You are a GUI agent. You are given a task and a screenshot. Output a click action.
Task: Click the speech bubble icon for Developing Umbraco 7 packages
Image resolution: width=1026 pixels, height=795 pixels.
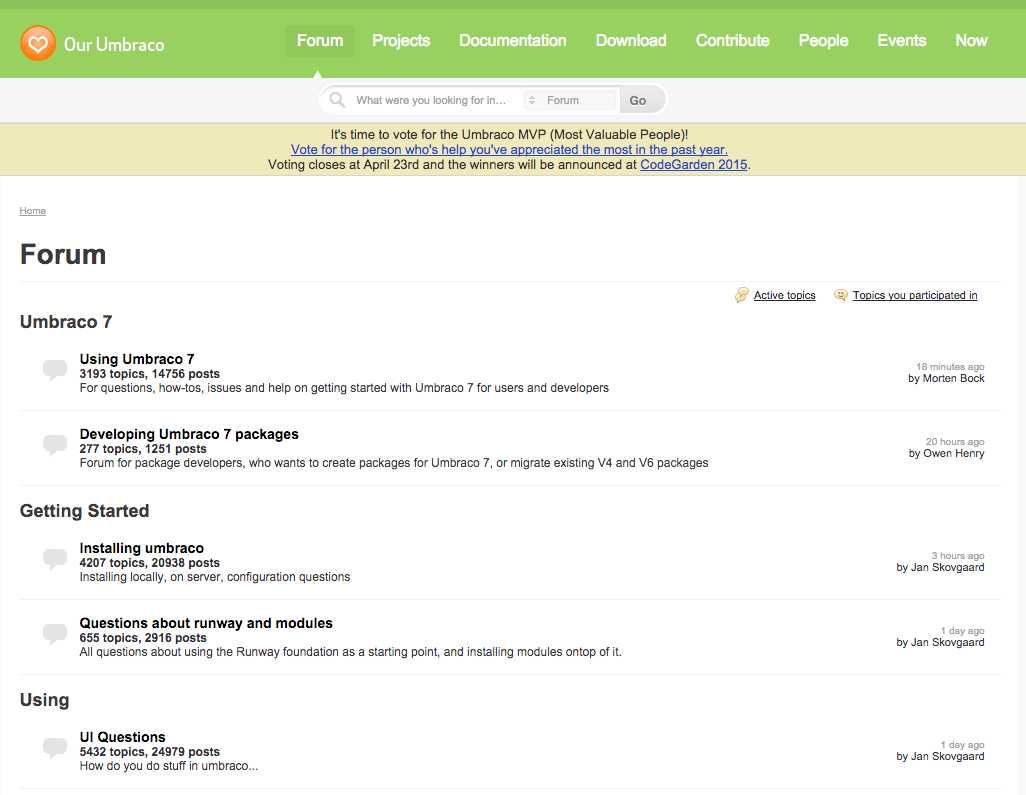click(55, 445)
